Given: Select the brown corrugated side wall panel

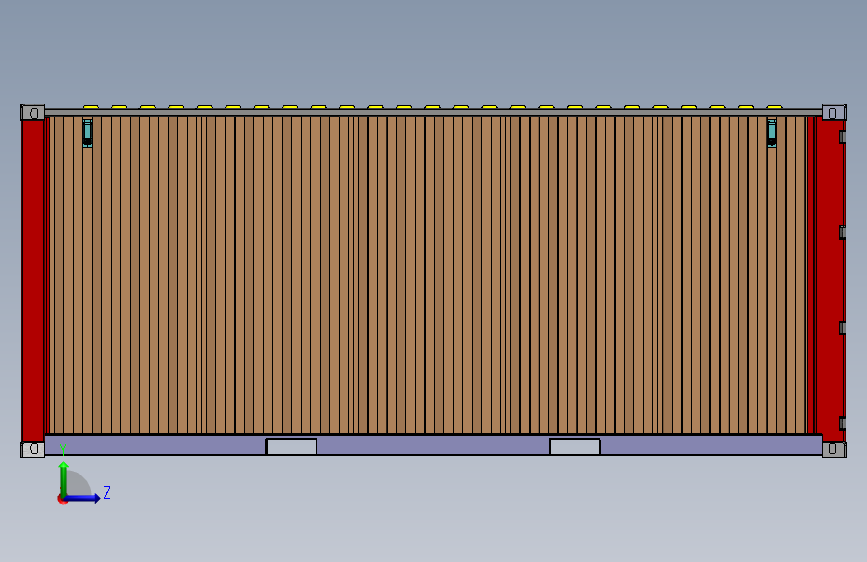Looking at the screenshot, I should pyautogui.click(x=429, y=275).
